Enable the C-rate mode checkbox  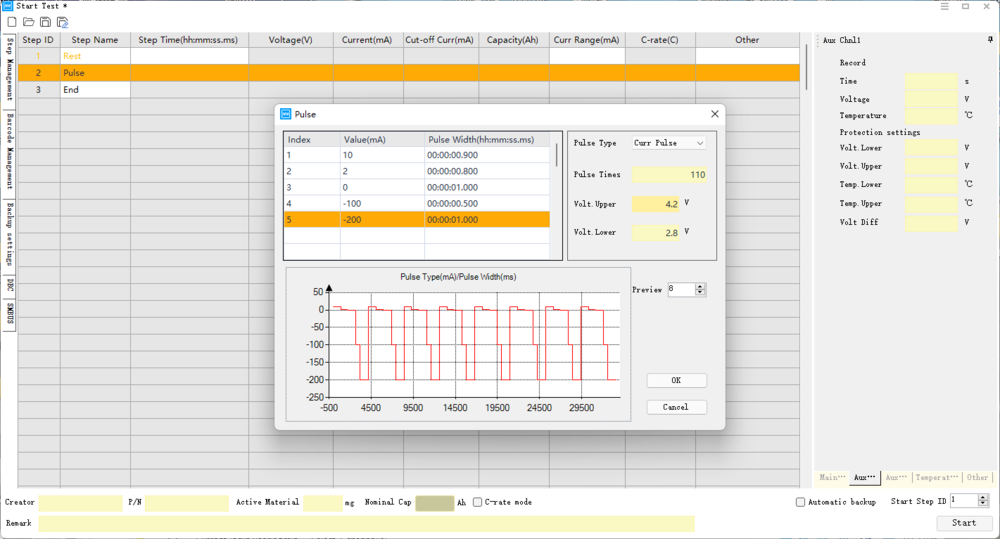coord(478,502)
